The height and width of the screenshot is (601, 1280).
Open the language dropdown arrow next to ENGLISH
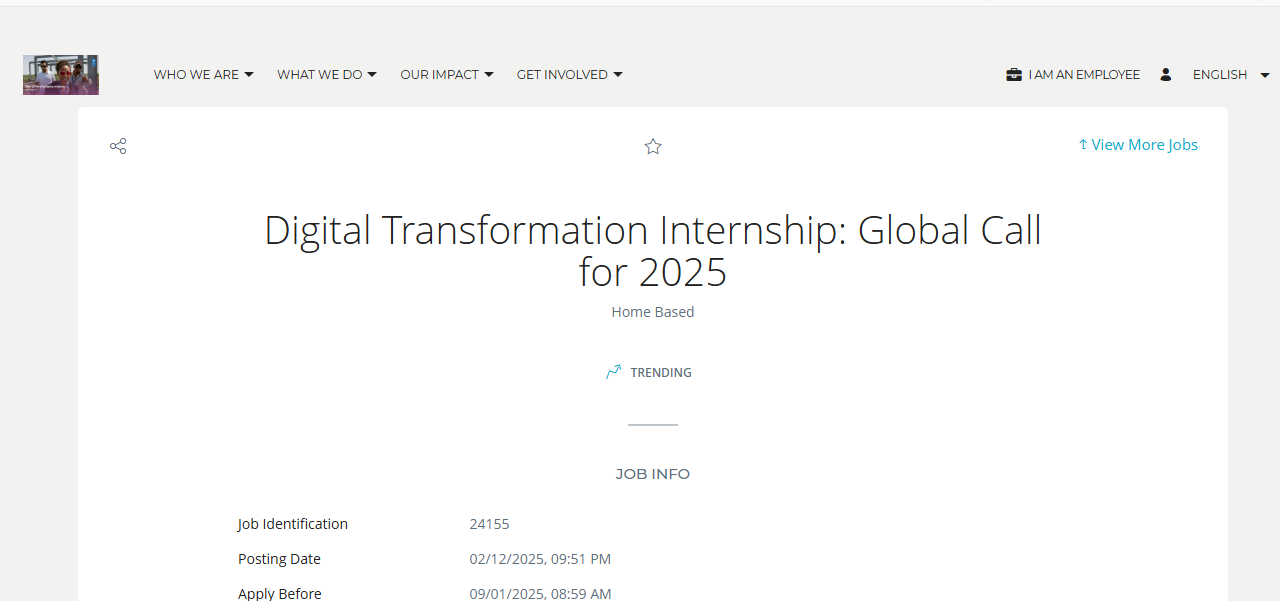click(x=1265, y=75)
